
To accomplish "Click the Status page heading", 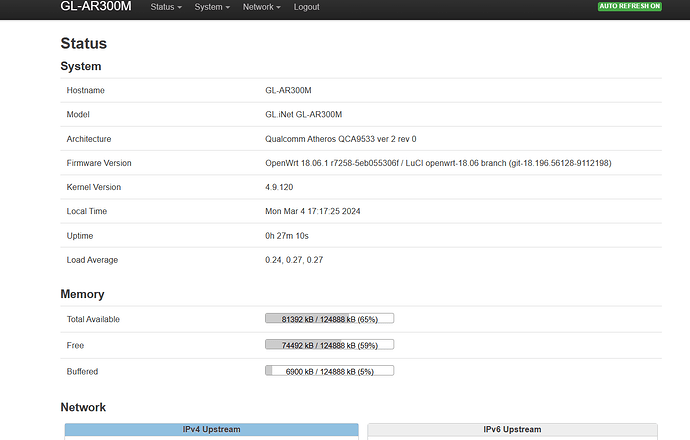I will tap(84, 44).
